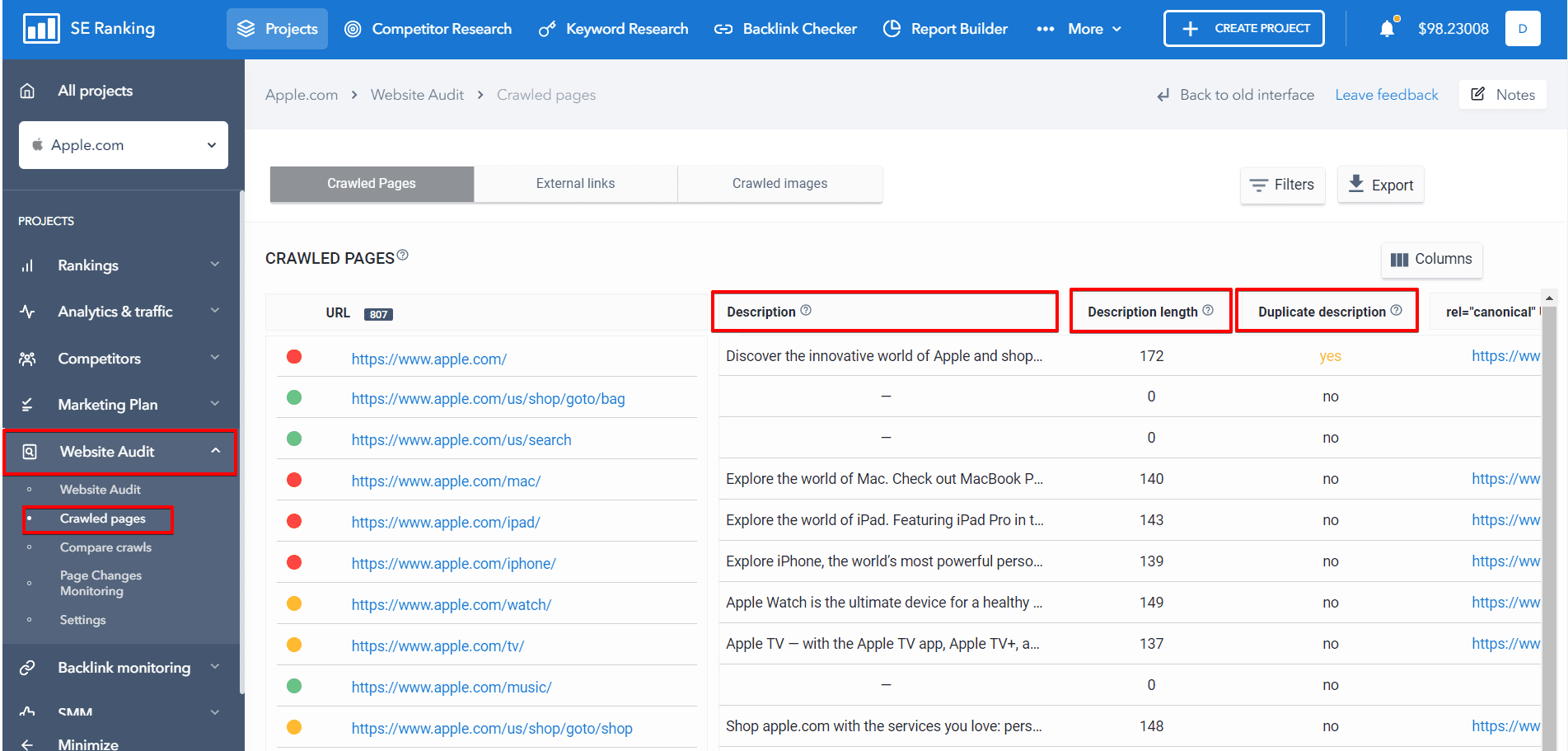The image size is (1568, 751).
Task: Open the Filters panel
Action: [x=1282, y=185]
